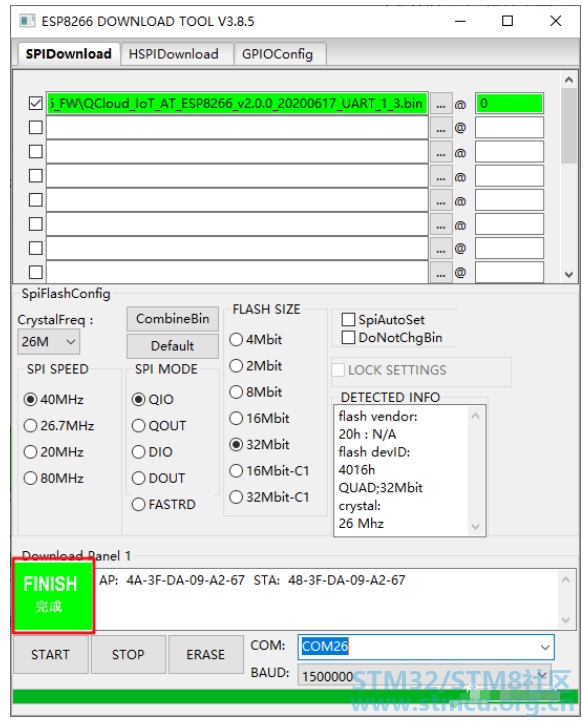Maximize the ESP8266 Download Tool window

tap(508, 21)
